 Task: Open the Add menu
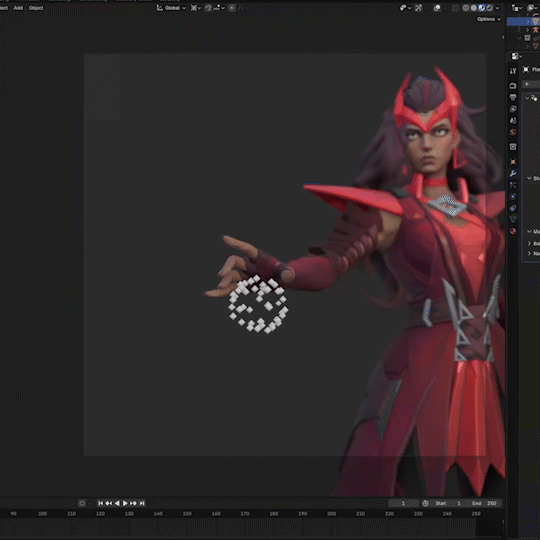click(x=18, y=8)
